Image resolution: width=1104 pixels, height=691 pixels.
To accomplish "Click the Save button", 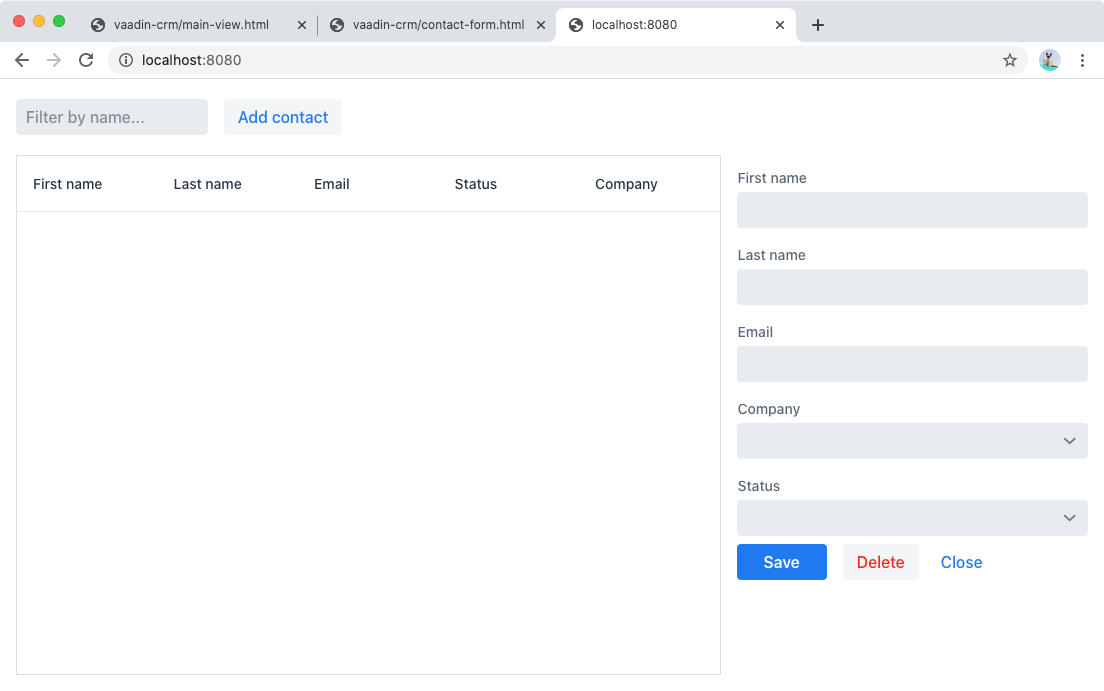I will [781, 562].
